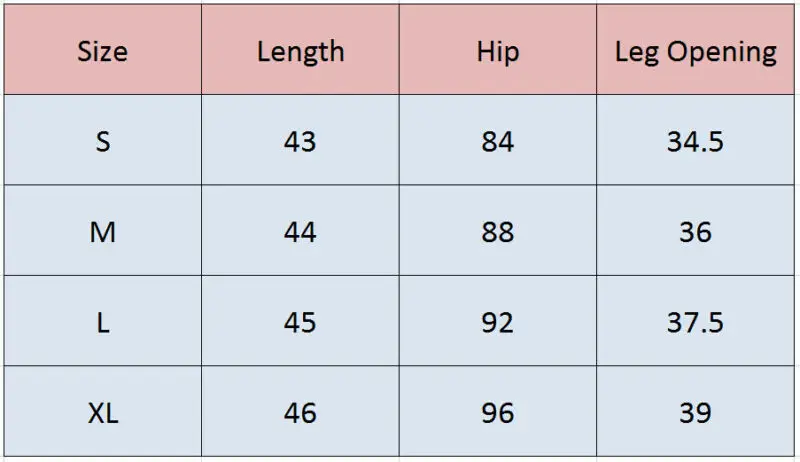The height and width of the screenshot is (462, 800).
Task: Select the XL size cell
Action: (x=102, y=412)
